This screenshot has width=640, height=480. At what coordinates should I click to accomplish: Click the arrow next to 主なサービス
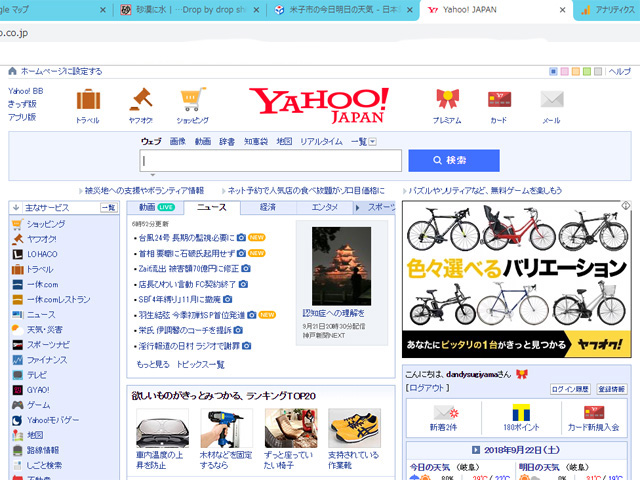[x=16, y=207]
